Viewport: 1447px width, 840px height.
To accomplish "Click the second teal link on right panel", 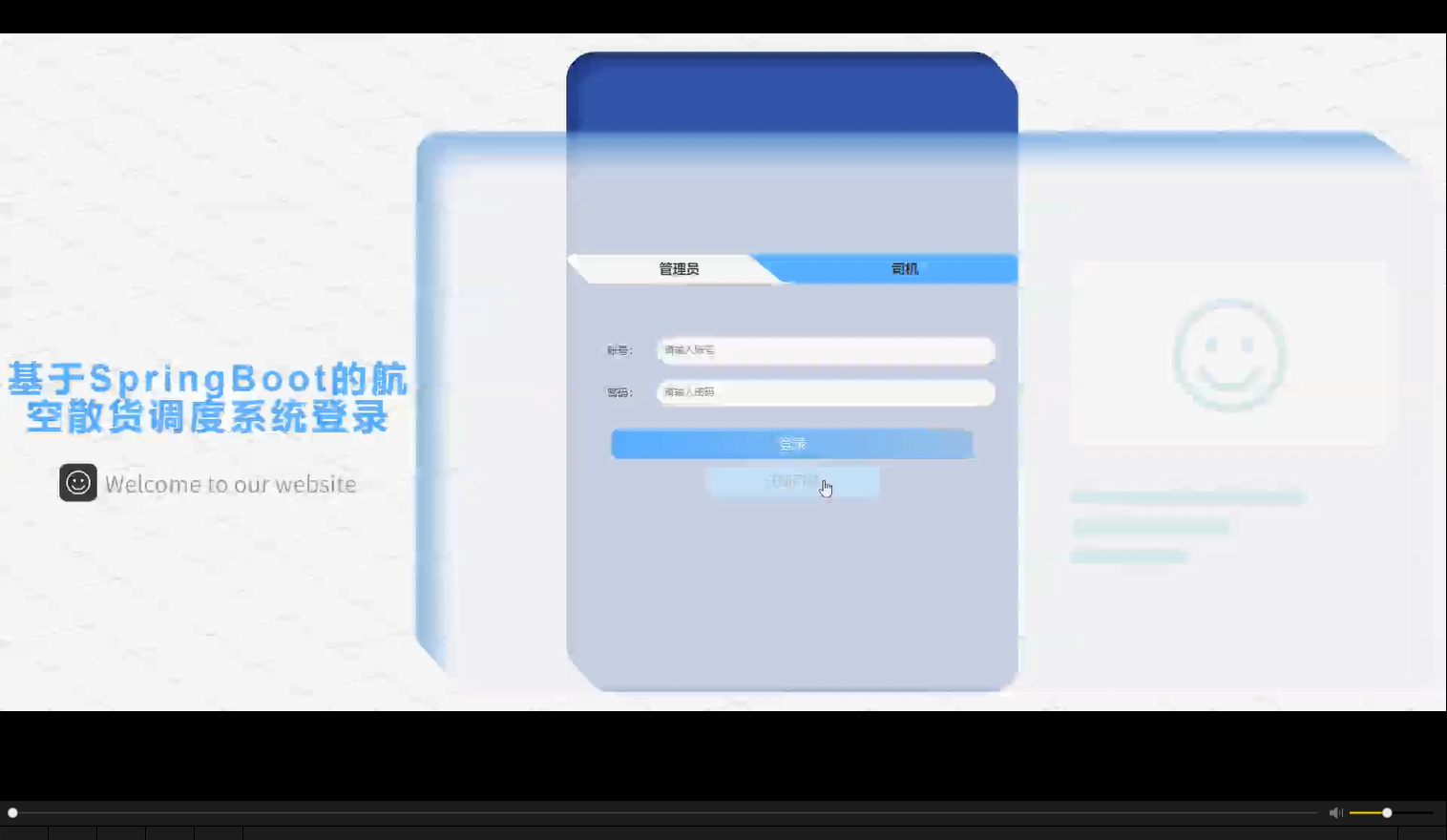I will coord(1149,525).
